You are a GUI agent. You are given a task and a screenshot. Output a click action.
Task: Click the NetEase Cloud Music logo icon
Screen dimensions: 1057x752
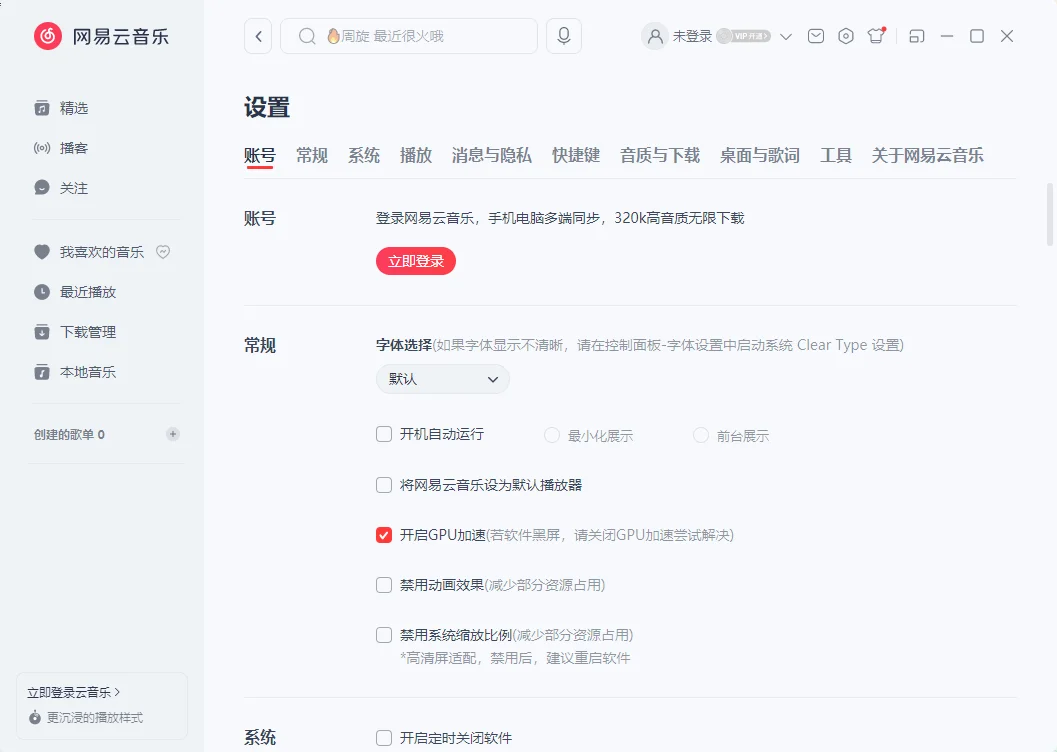click(x=48, y=36)
